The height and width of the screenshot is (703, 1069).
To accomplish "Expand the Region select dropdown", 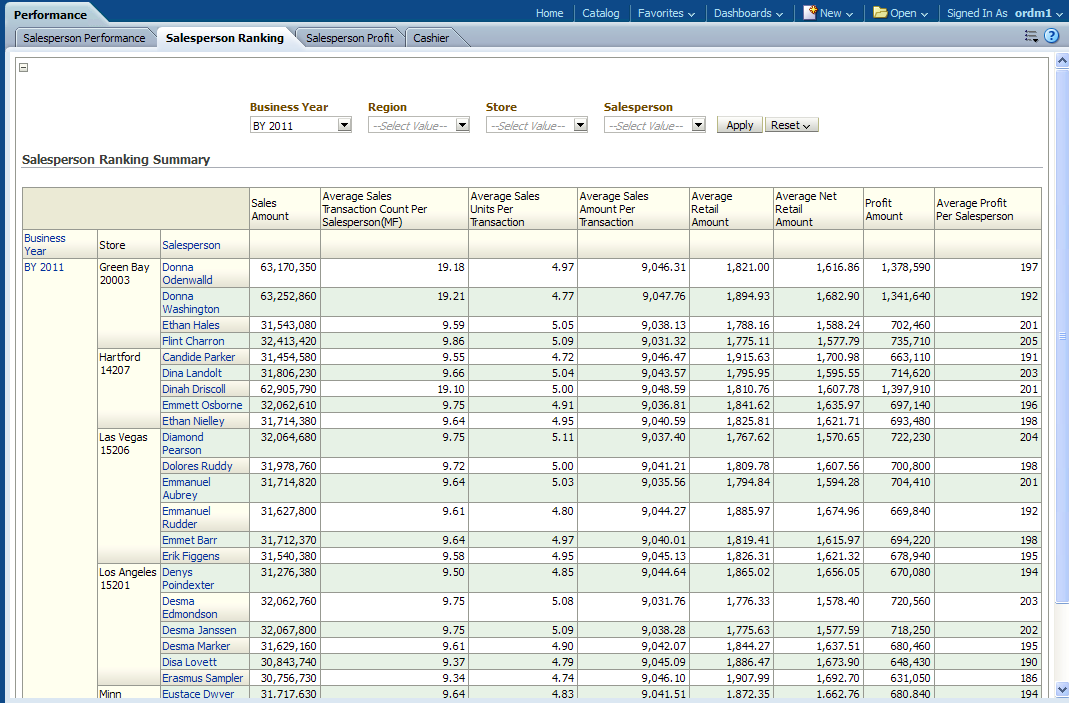I will [x=462, y=125].
